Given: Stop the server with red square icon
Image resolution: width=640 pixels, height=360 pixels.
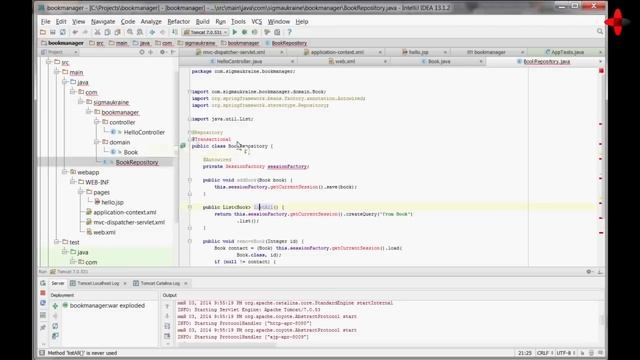Looking at the screenshot, I should (43, 293).
